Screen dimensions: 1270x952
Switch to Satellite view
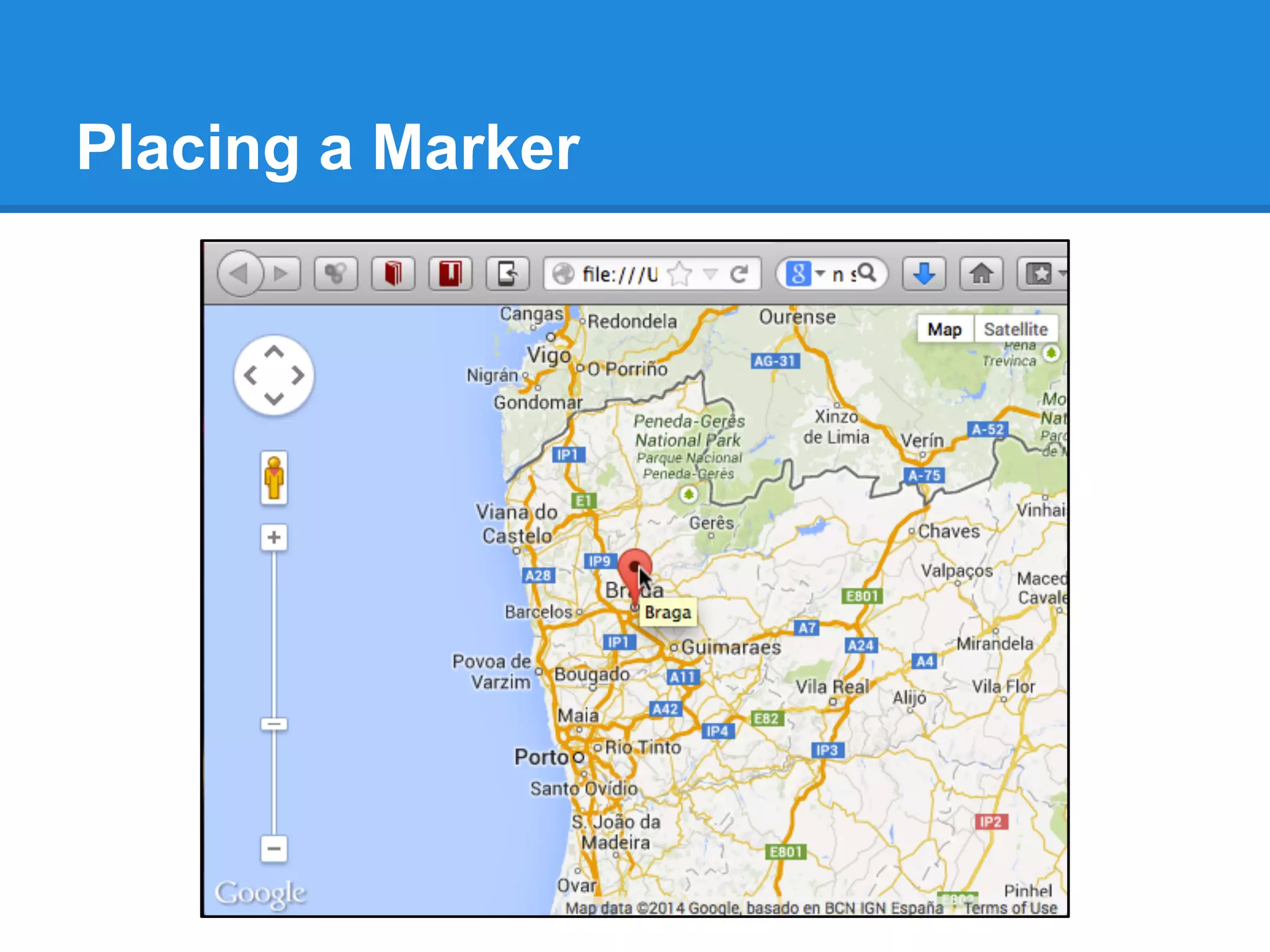[1015, 329]
